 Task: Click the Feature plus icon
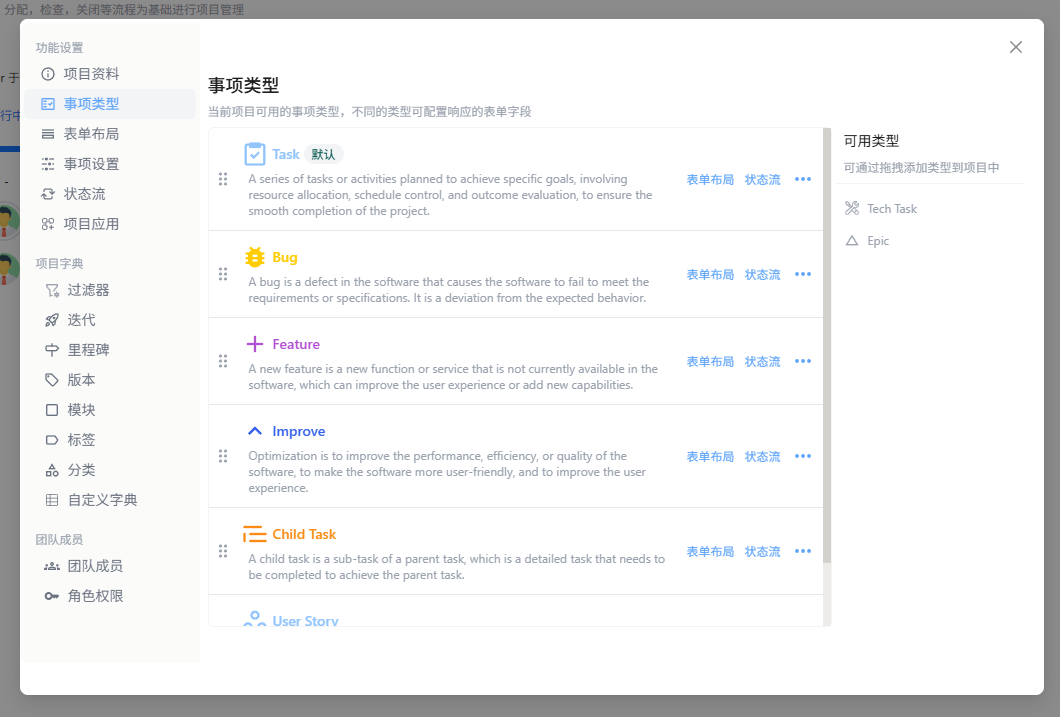point(255,344)
